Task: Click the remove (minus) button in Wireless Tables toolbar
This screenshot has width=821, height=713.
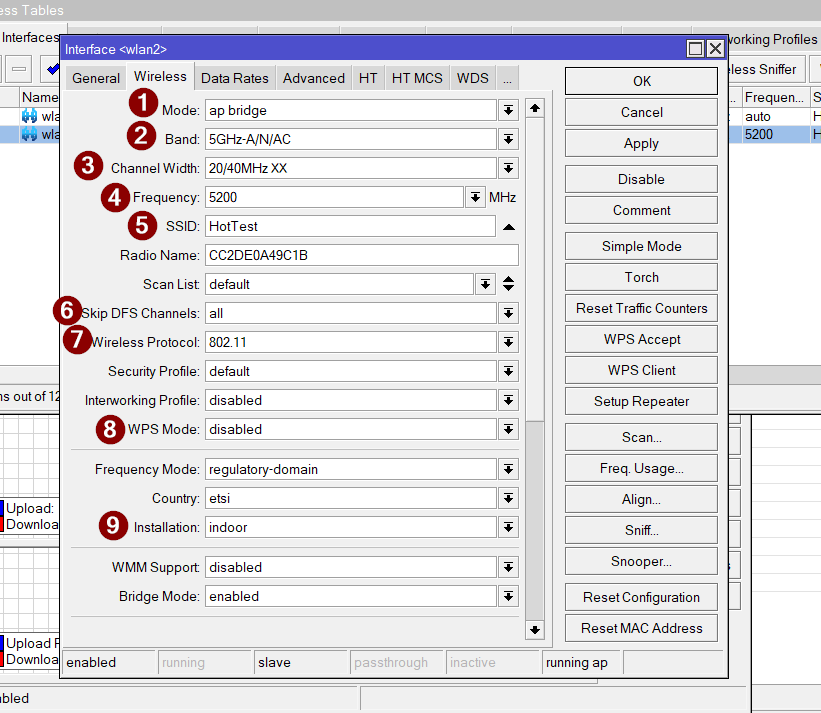Action: pyautogui.click(x=19, y=69)
